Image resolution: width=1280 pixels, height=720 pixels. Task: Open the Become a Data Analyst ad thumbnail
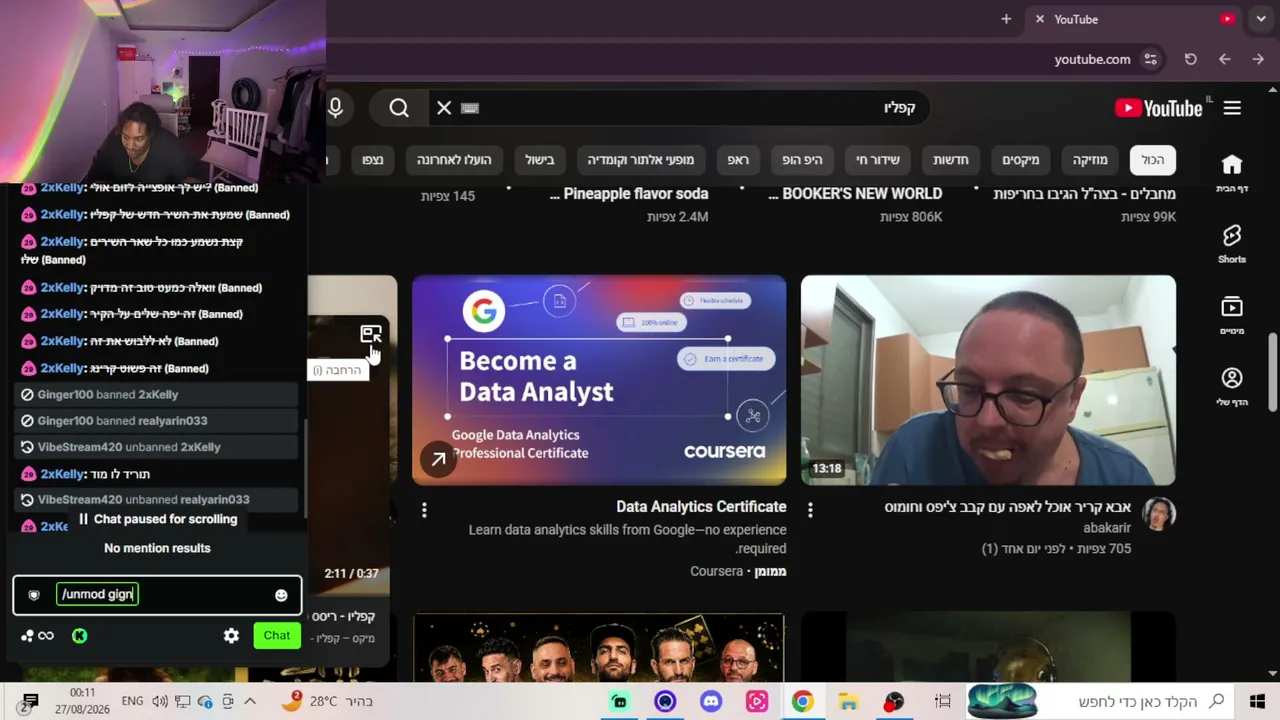599,380
